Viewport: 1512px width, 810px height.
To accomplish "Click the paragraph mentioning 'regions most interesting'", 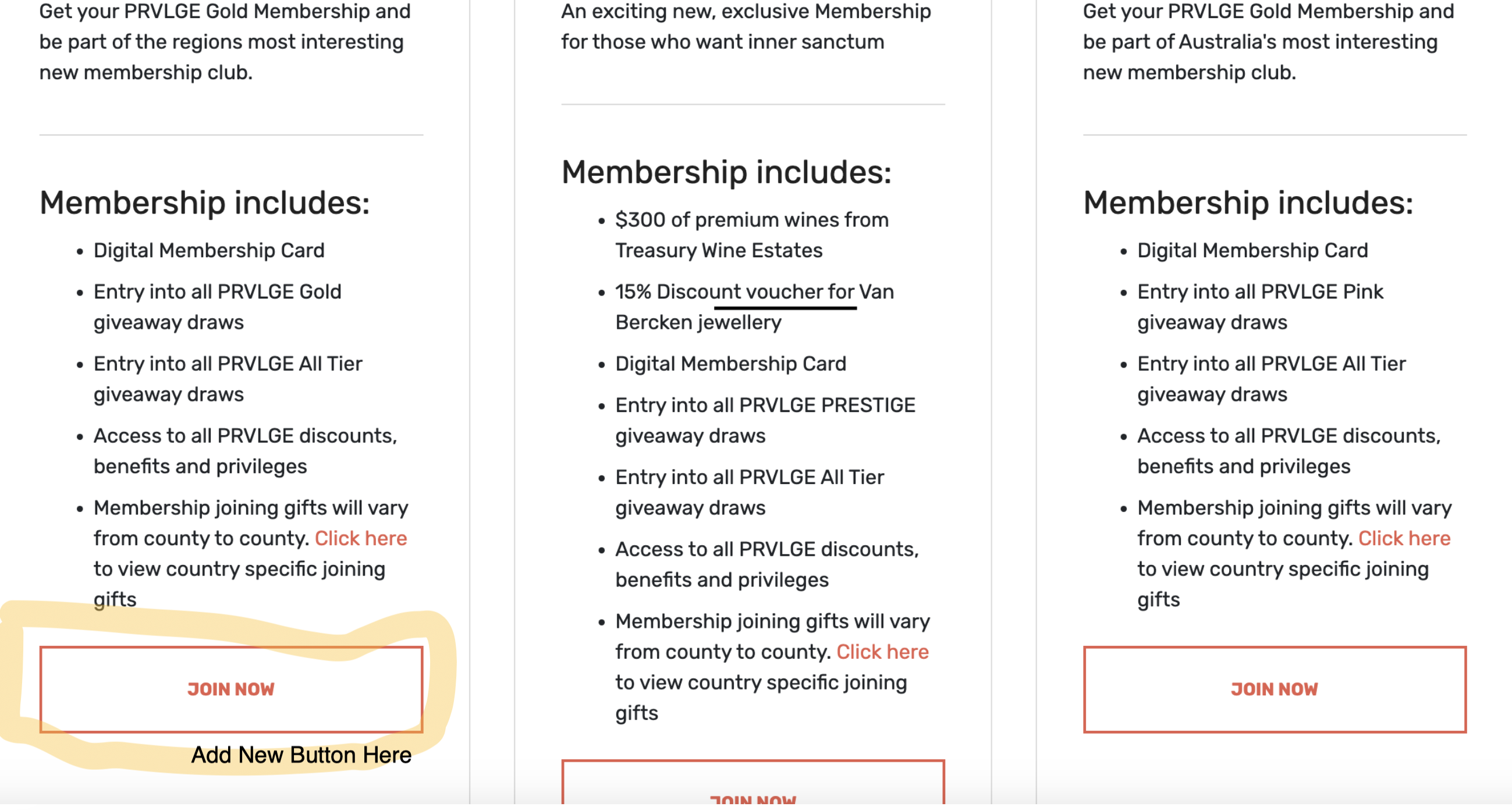I will pyautogui.click(x=224, y=42).
